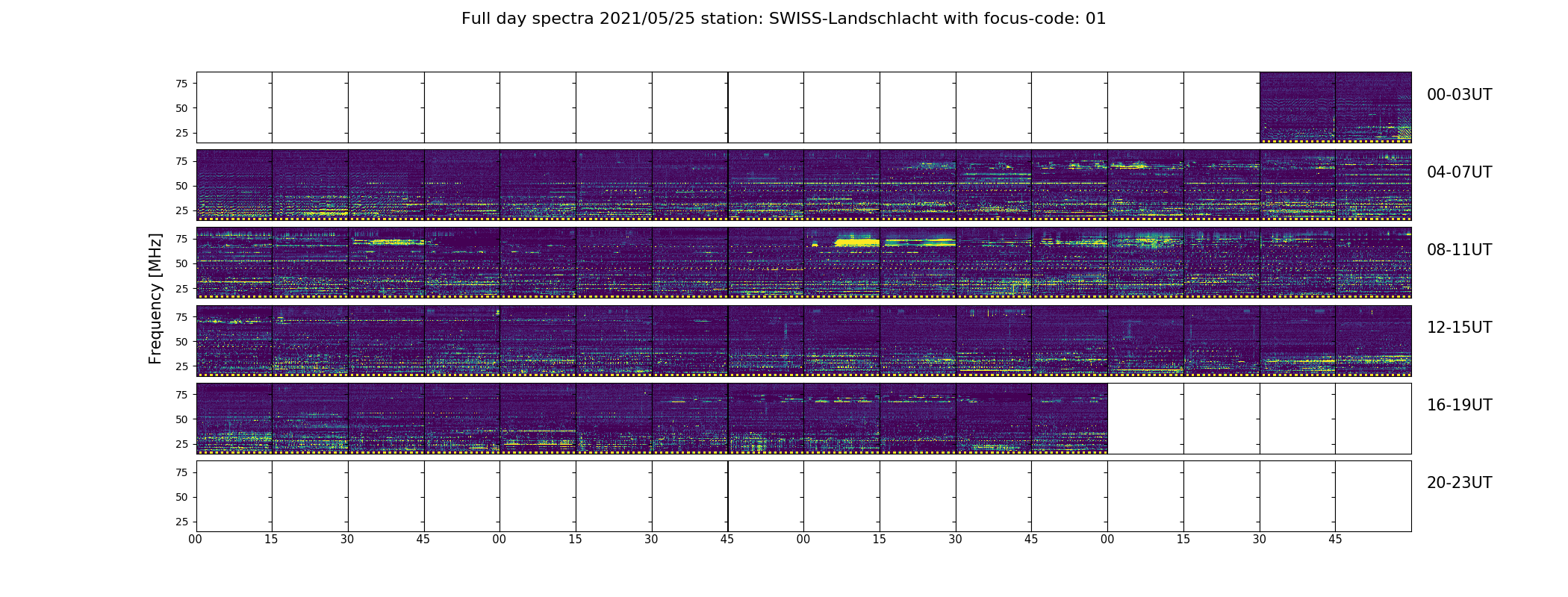The height and width of the screenshot is (597, 1568).
Task: Click the 75 tick on the 00-03UT axis
Action: tap(181, 84)
